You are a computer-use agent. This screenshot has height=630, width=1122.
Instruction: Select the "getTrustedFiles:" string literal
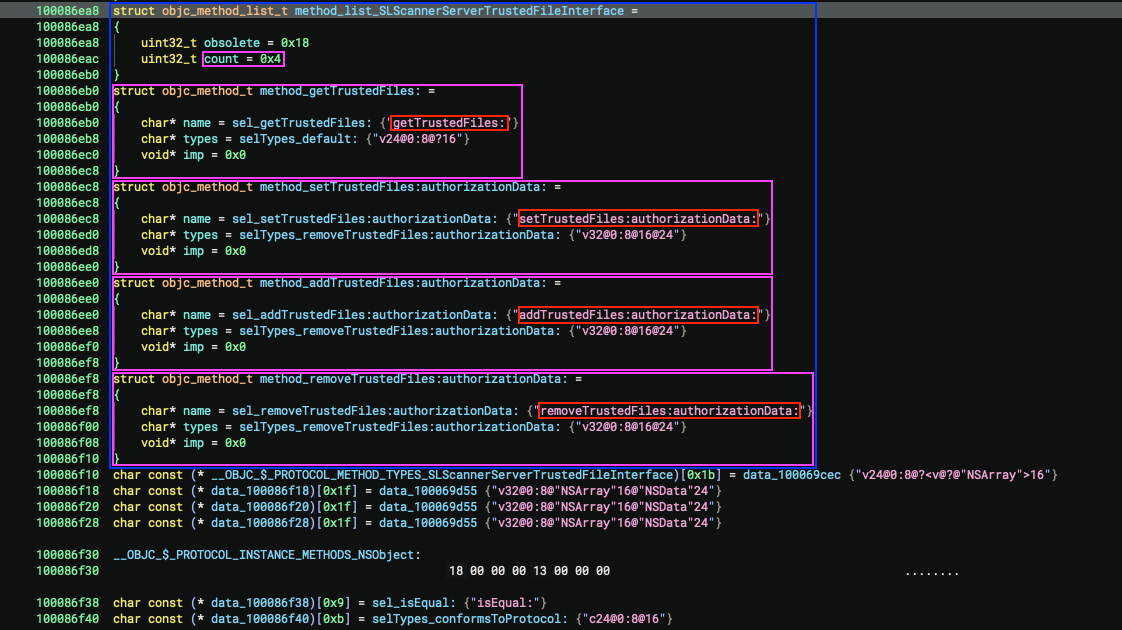pyautogui.click(x=450, y=123)
